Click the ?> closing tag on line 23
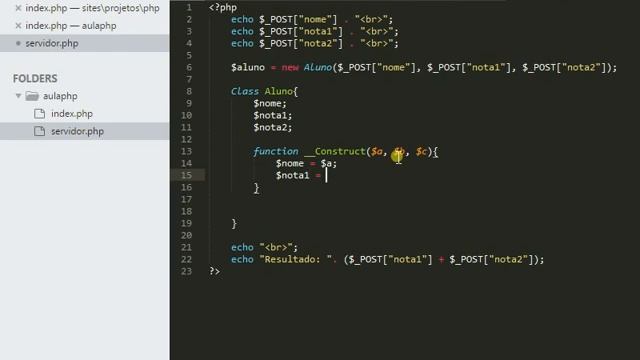Screen dimensions: 640x360 pyautogui.click(x=215, y=271)
